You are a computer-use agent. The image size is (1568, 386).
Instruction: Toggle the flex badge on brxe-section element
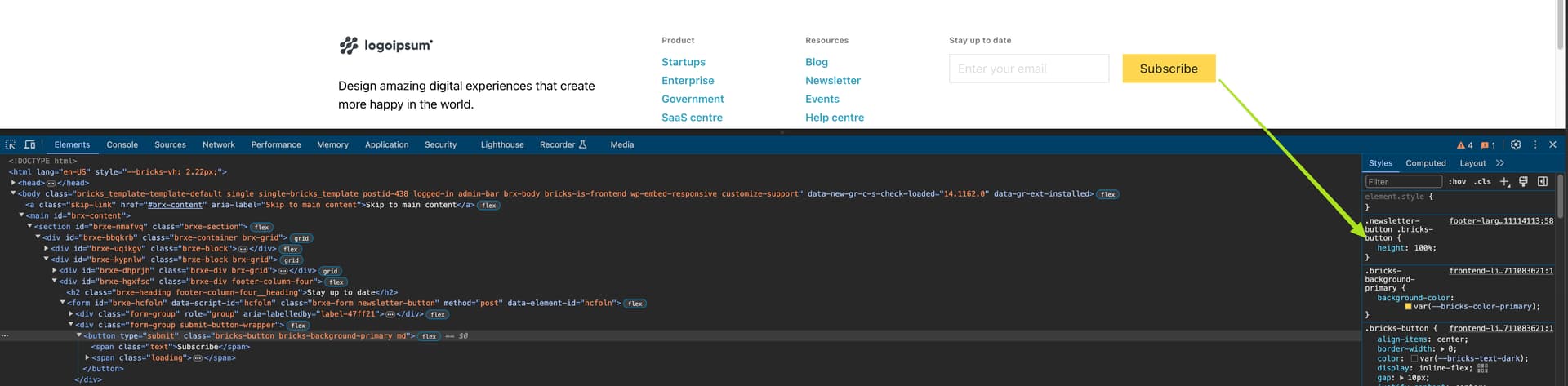pos(261,228)
